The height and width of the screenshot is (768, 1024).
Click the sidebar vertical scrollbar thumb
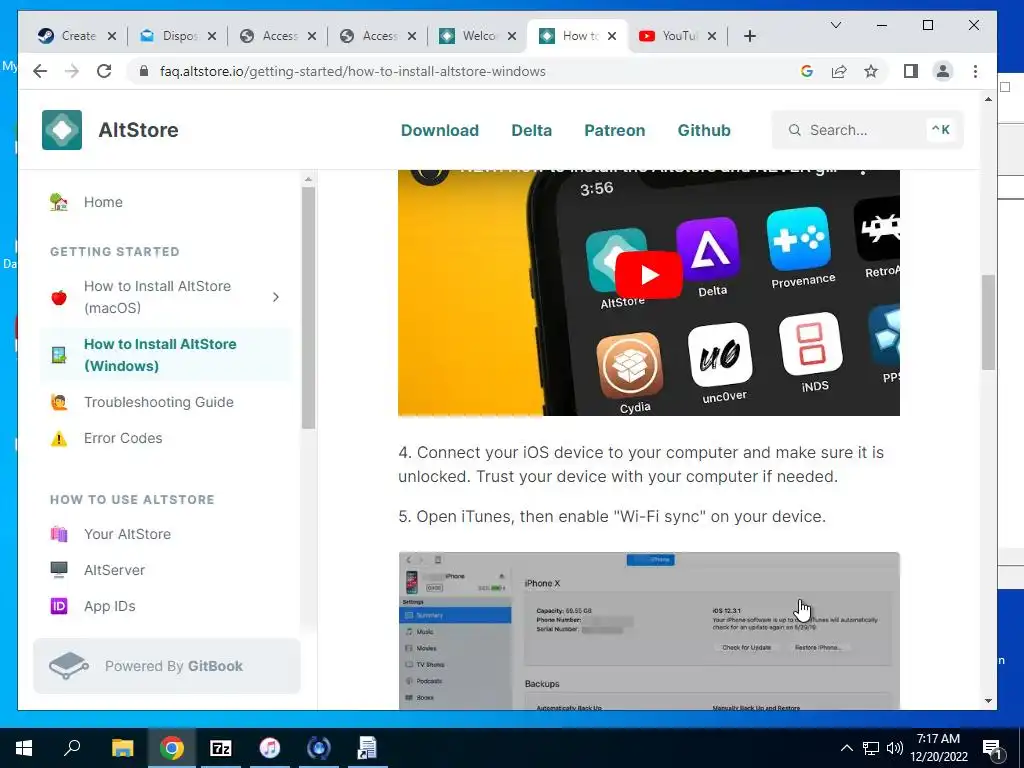click(x=308, y=308)
